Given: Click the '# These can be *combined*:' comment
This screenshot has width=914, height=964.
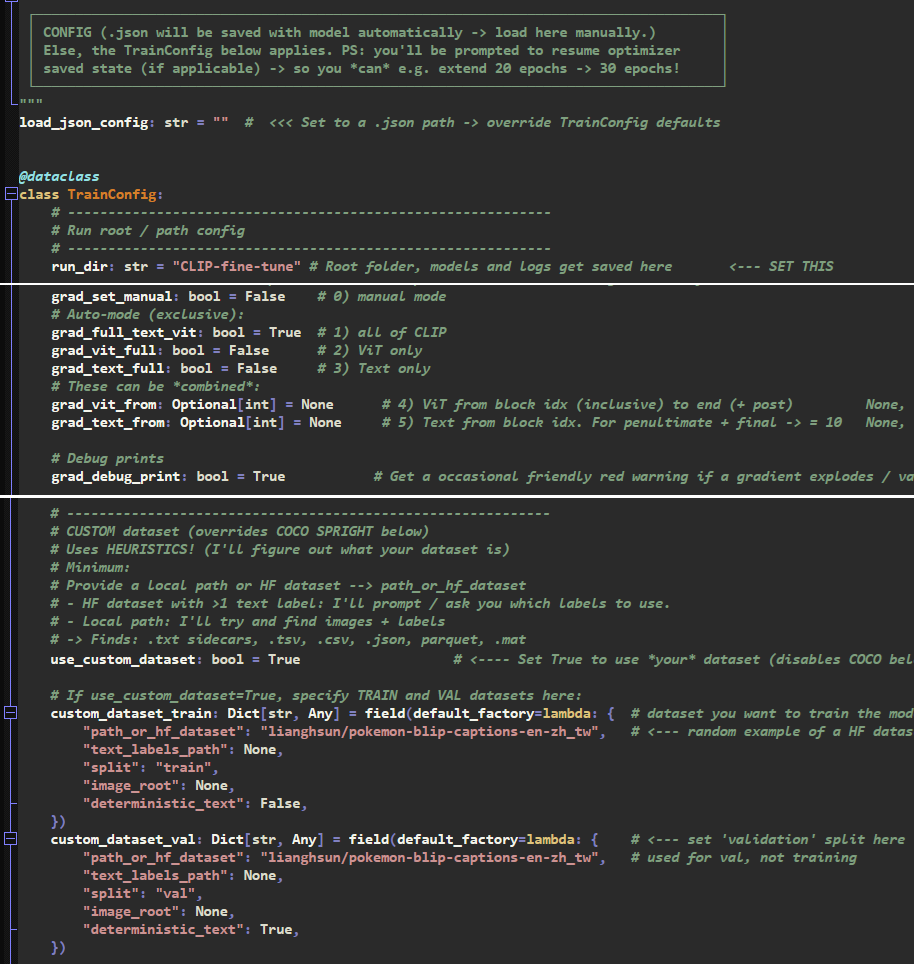Looking at the screenshot, I should [x=156, y=387].
